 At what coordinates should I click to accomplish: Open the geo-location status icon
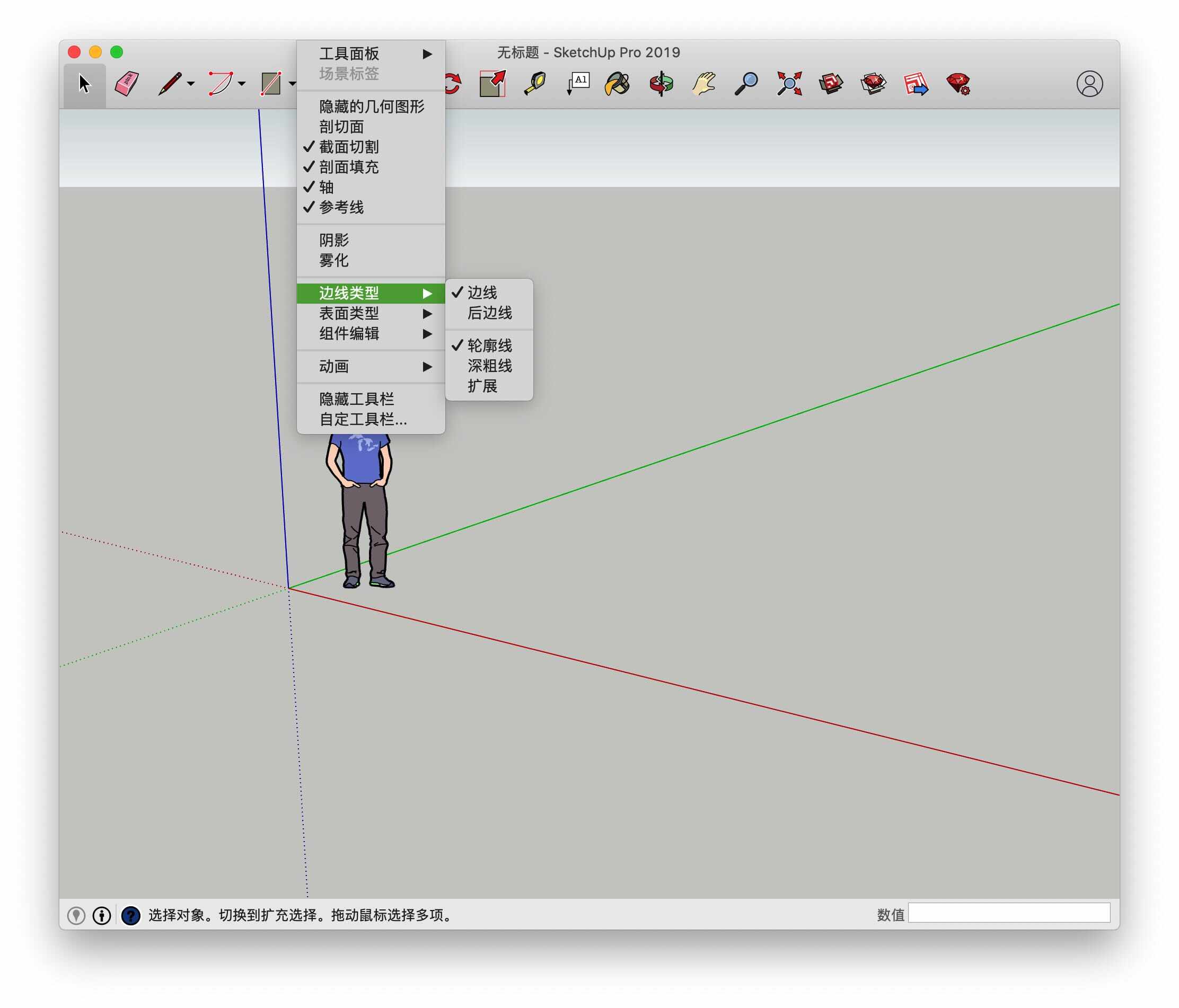pos(76,915)
